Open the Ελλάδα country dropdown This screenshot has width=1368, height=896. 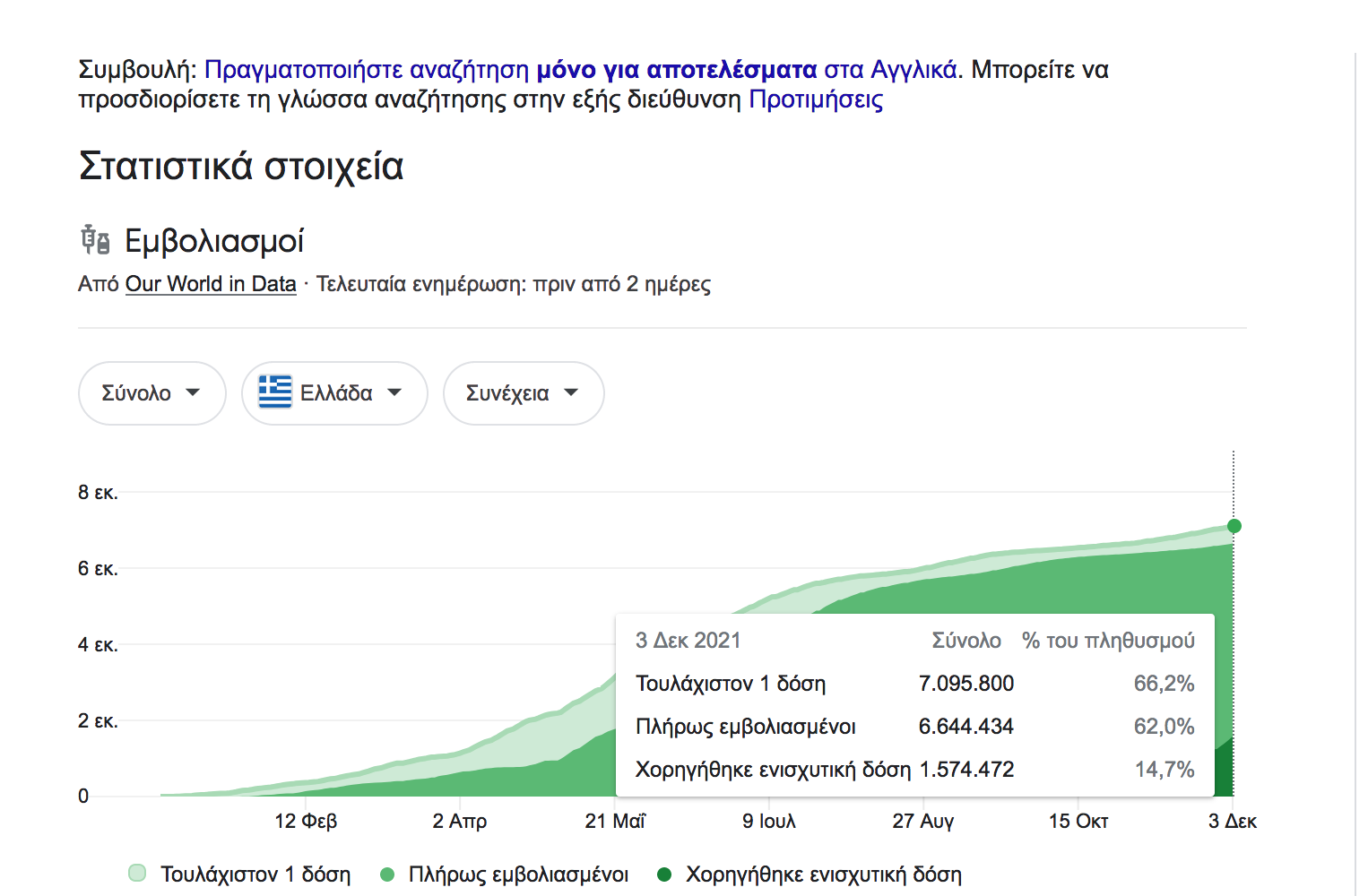[x=334, y=393]
